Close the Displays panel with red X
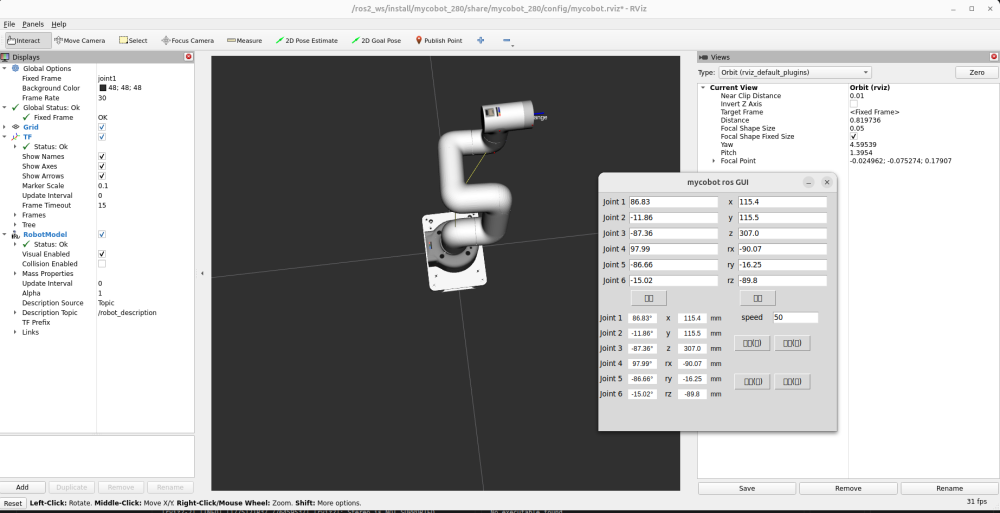This screenshot has height=513, width=1000. coord(188,57)
